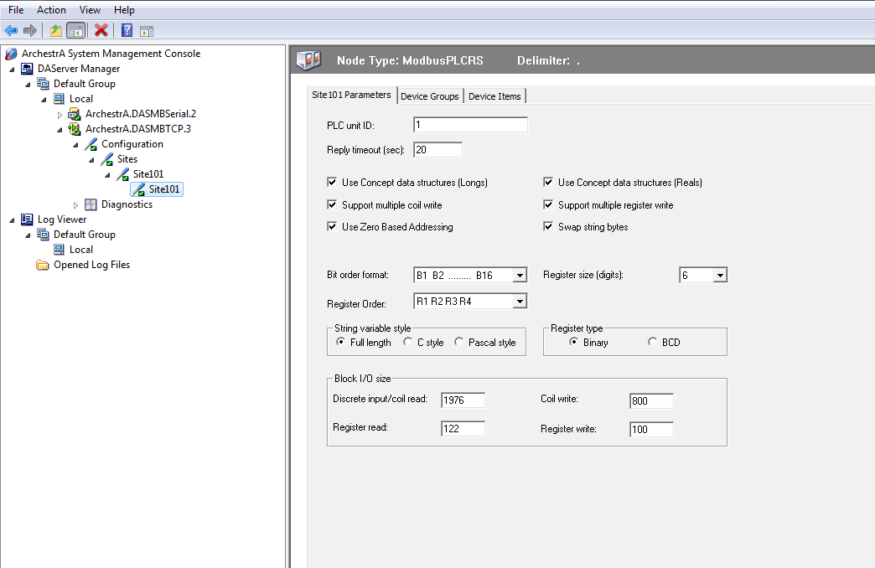The image size is (875, 568).
Task: Select BCD register type
Action: coord(652,341)
